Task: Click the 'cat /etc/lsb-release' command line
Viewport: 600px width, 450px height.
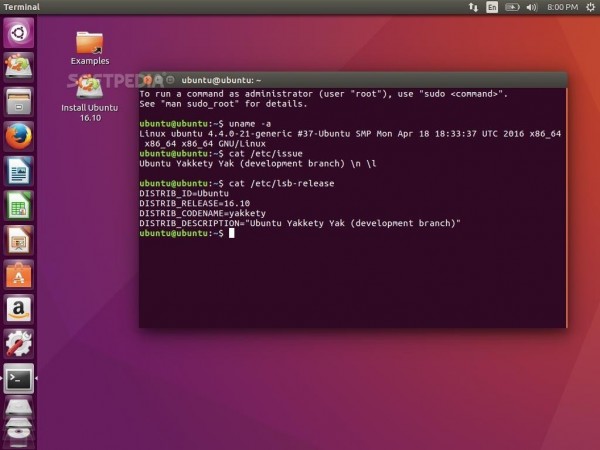Action: (236, 183)
